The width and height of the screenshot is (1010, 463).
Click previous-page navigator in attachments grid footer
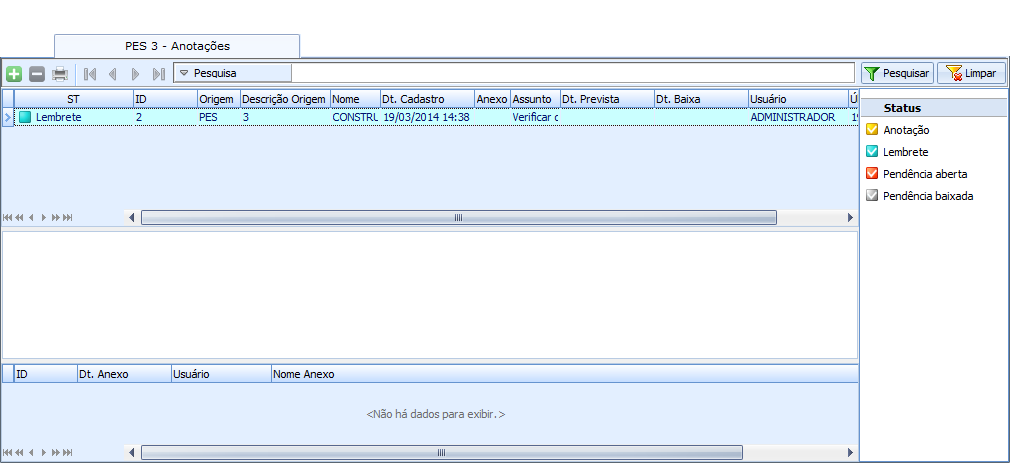pos(19,452)
